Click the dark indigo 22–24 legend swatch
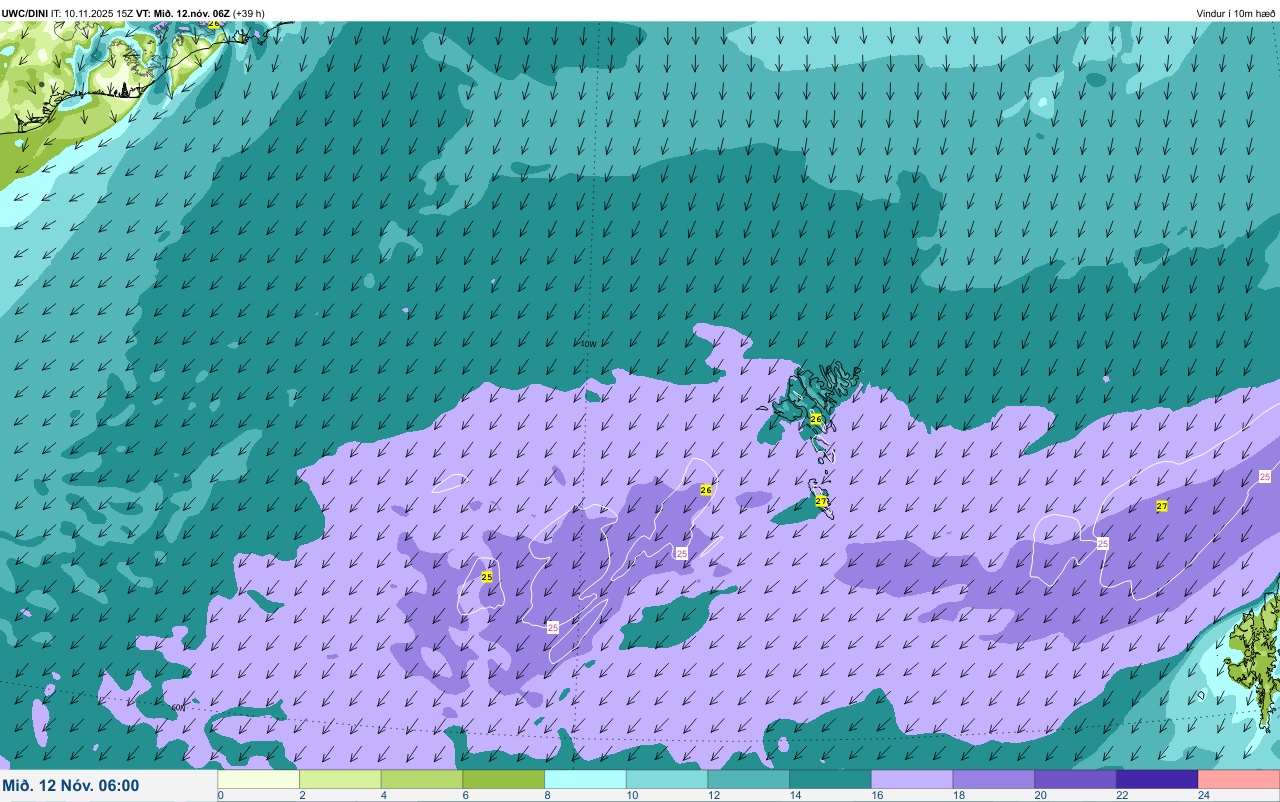 click(1157, 779)
